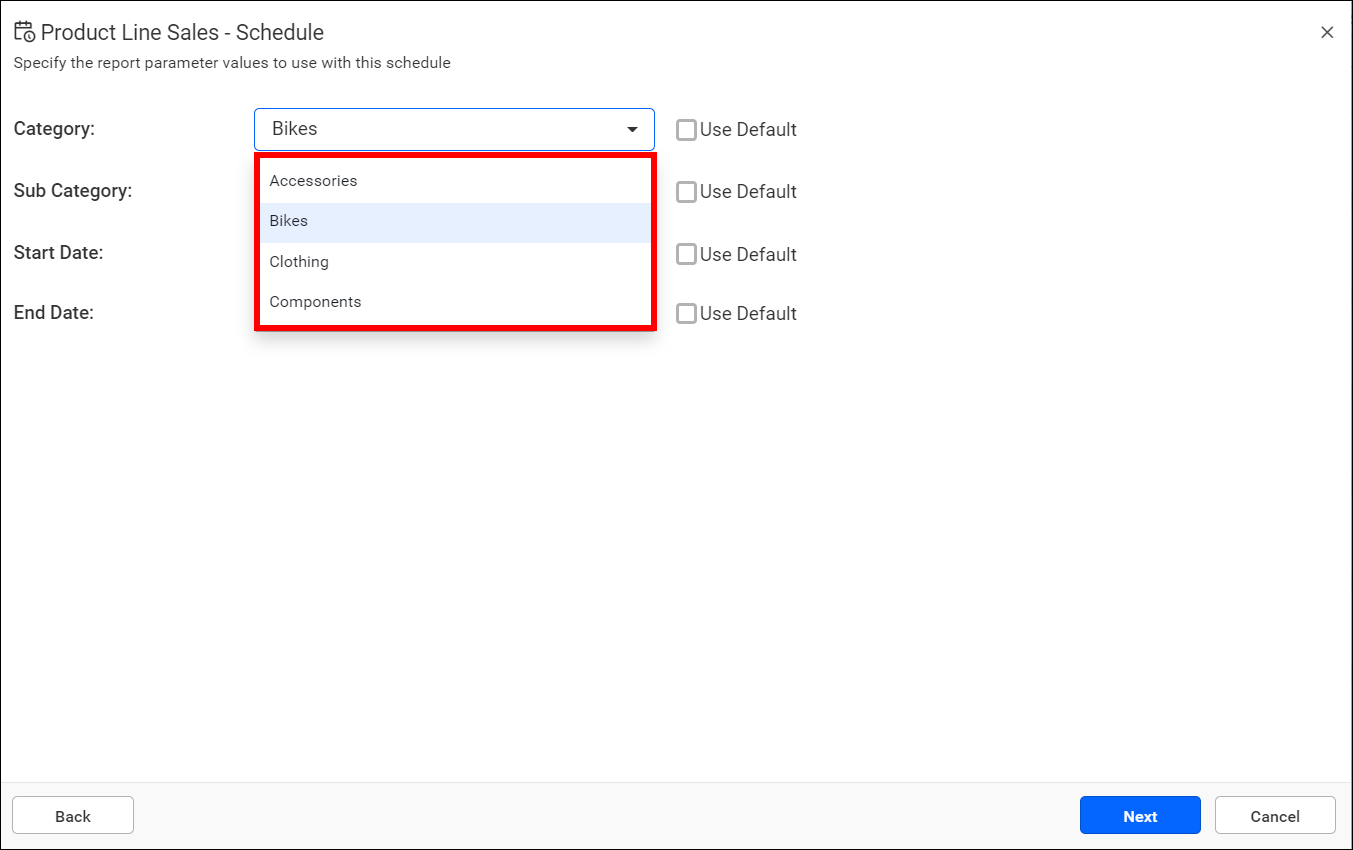
Task: Check Use Default for Sub Category
Action: (x=686, y=192)
